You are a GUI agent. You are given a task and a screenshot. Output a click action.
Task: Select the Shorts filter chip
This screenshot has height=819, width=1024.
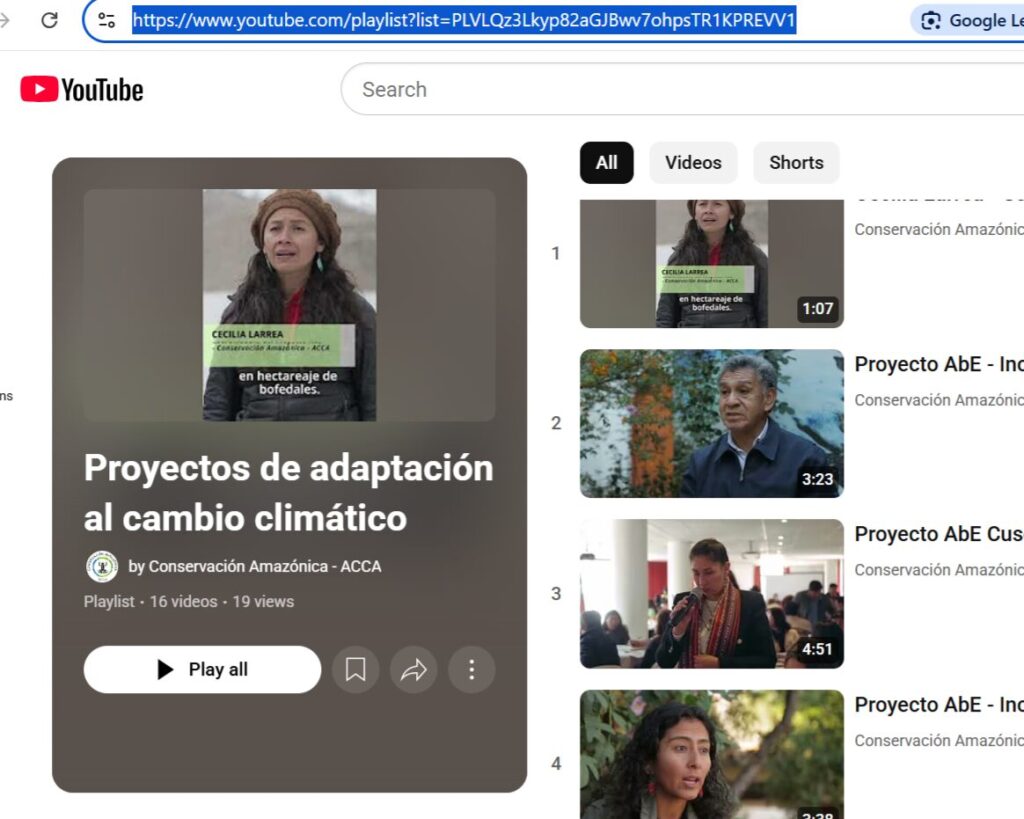point(796,163)
